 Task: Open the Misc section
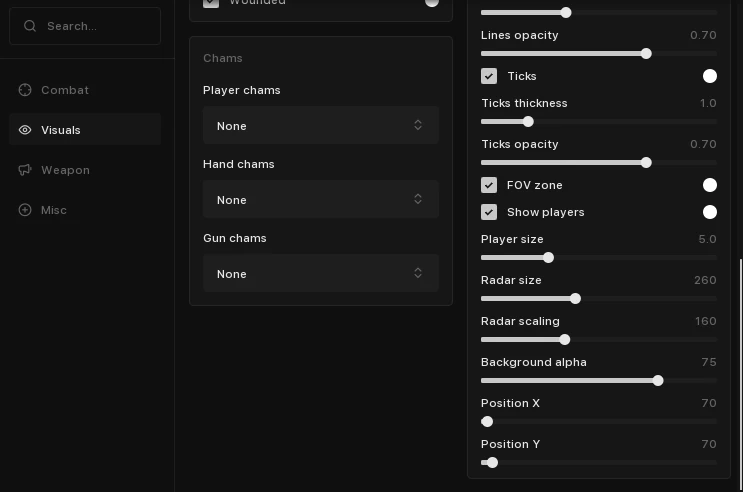[85, 210]
